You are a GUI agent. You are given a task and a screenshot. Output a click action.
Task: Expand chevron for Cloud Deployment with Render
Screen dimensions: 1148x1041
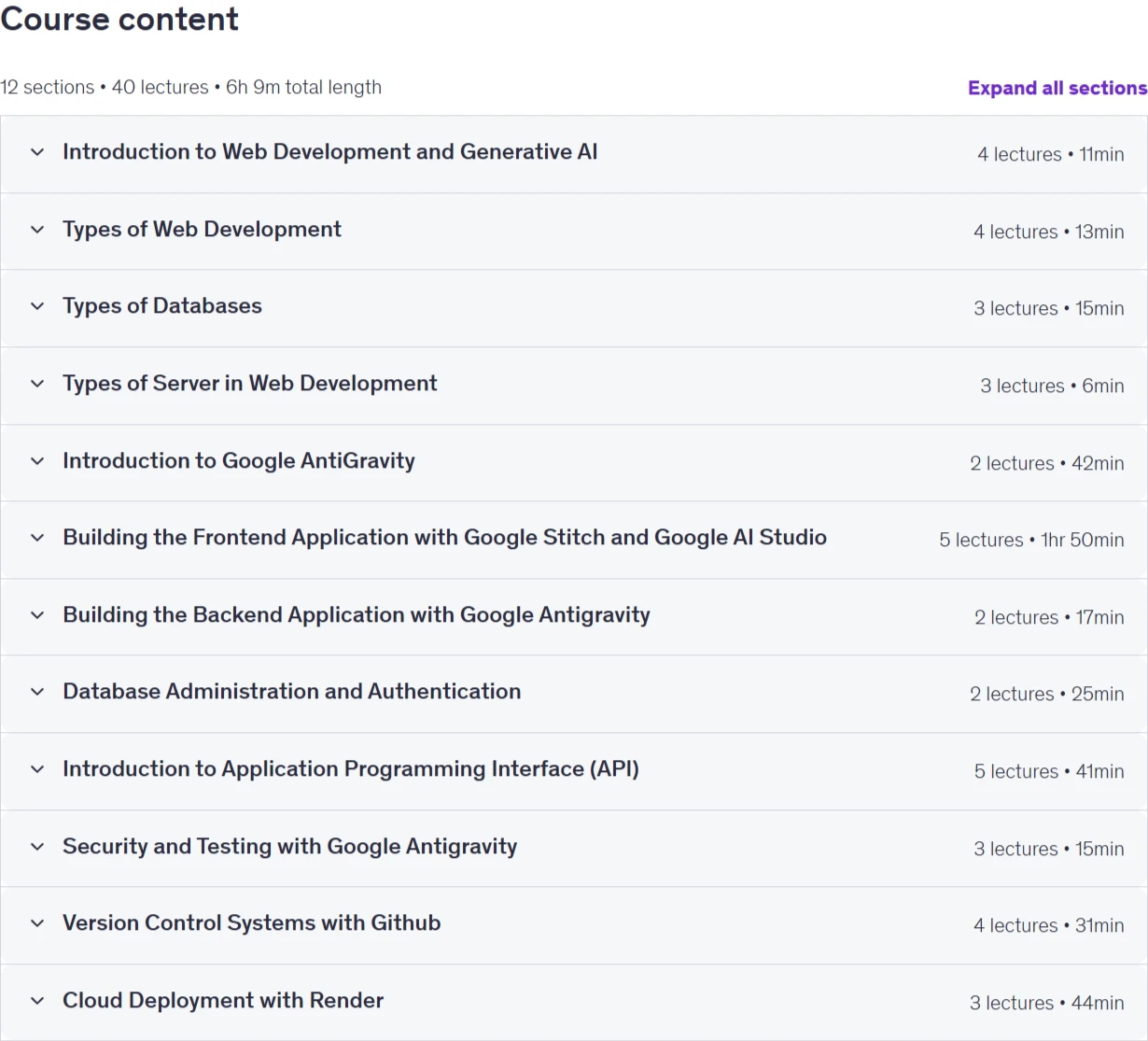pyautogui.click(x=37, y=1001)
